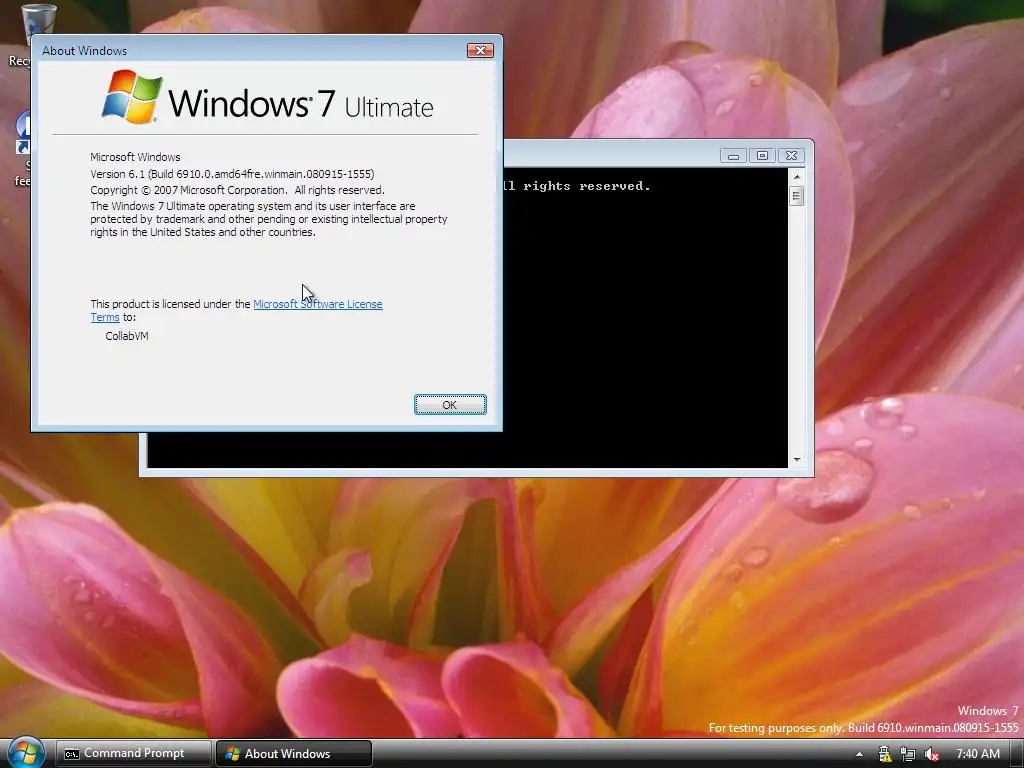Click the Command Prompt scrollbar thumb
1024x768 pixels.
[796, 196]
